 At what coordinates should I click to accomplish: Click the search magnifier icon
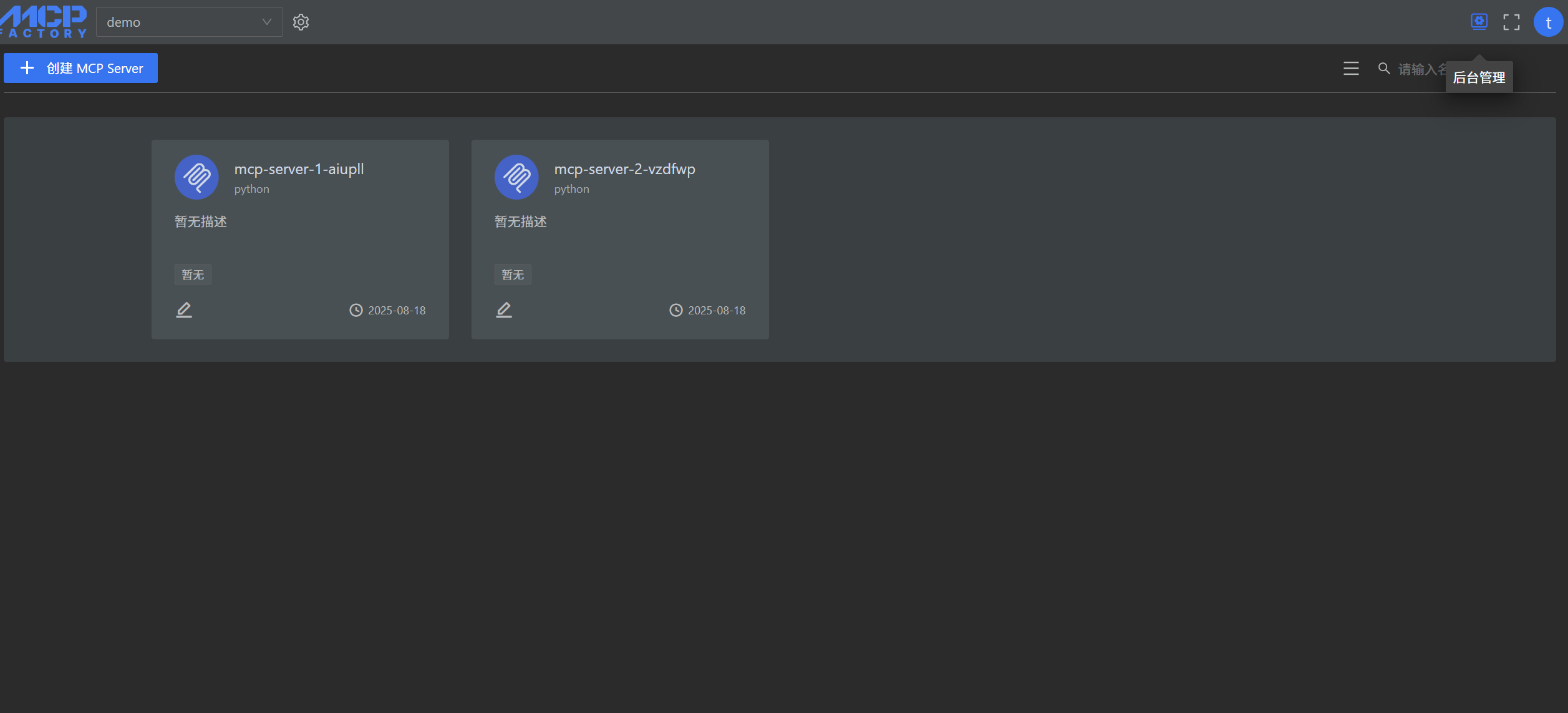[x=1383, y=69]
